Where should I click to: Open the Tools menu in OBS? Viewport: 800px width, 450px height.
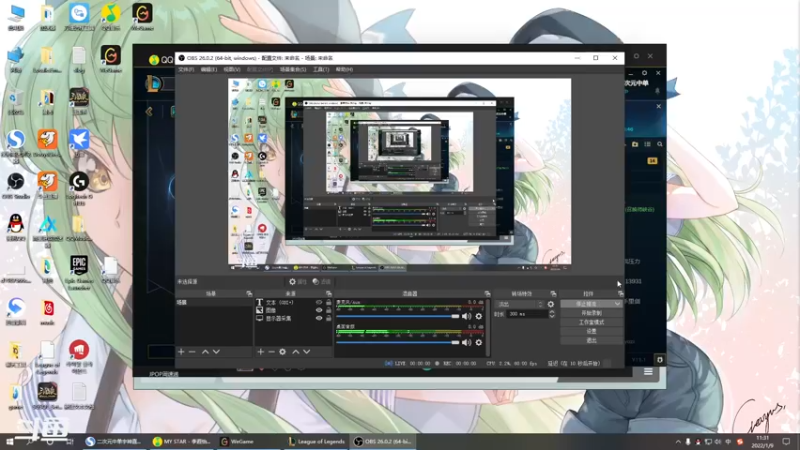[321, 69]
